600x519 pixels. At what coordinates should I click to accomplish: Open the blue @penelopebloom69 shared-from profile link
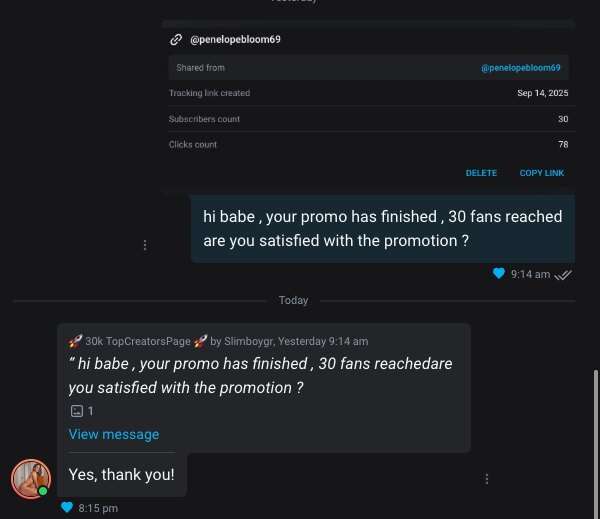click(520, 68)
